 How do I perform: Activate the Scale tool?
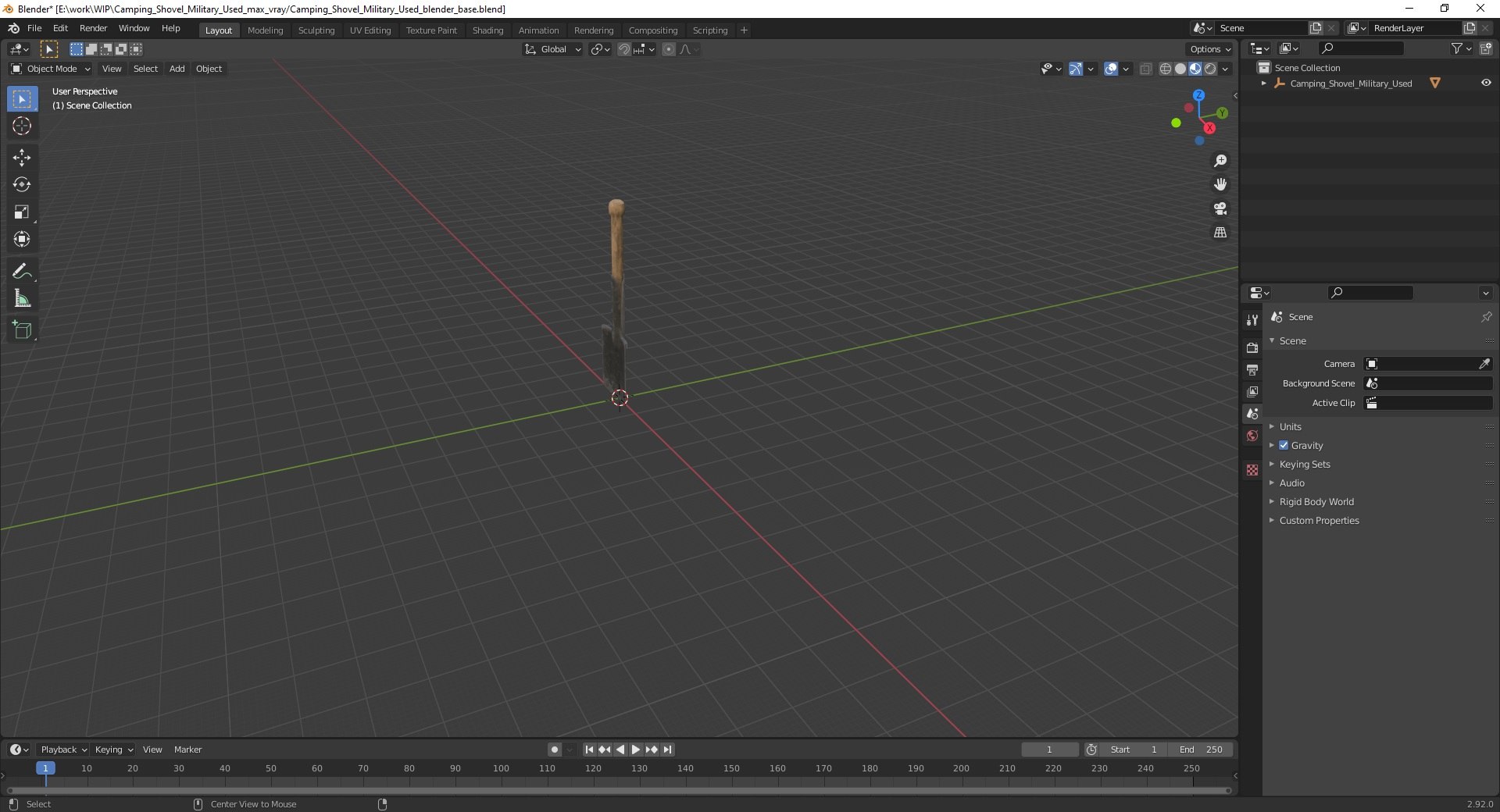point(22,212)
